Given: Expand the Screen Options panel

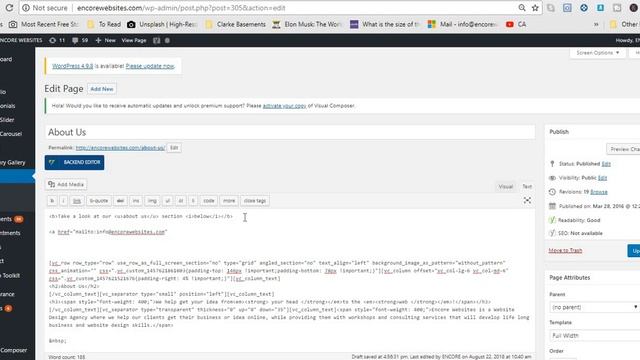Looking at the screenshot, I should pyautogui.click(x=598, y=53).
